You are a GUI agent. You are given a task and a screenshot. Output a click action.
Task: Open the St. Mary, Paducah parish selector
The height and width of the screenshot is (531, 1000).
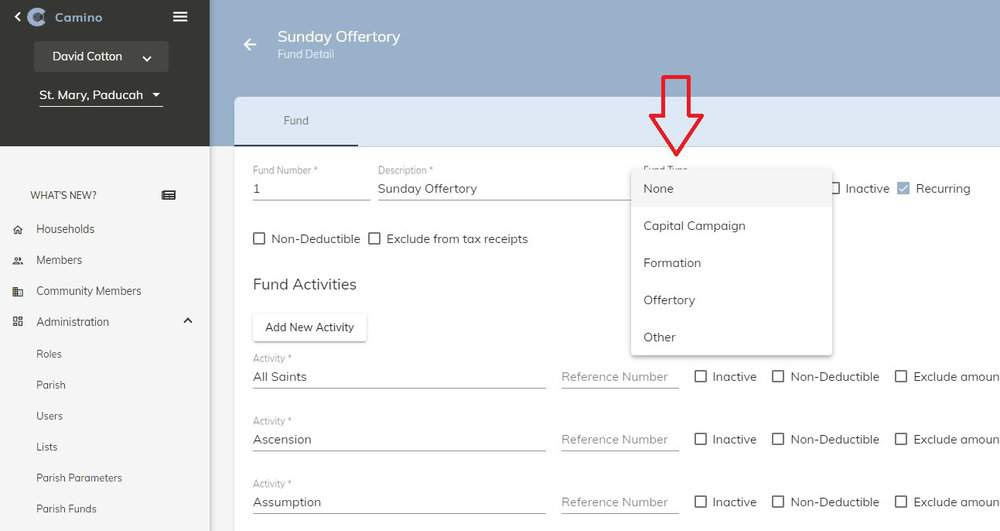(x=101, y=95)
